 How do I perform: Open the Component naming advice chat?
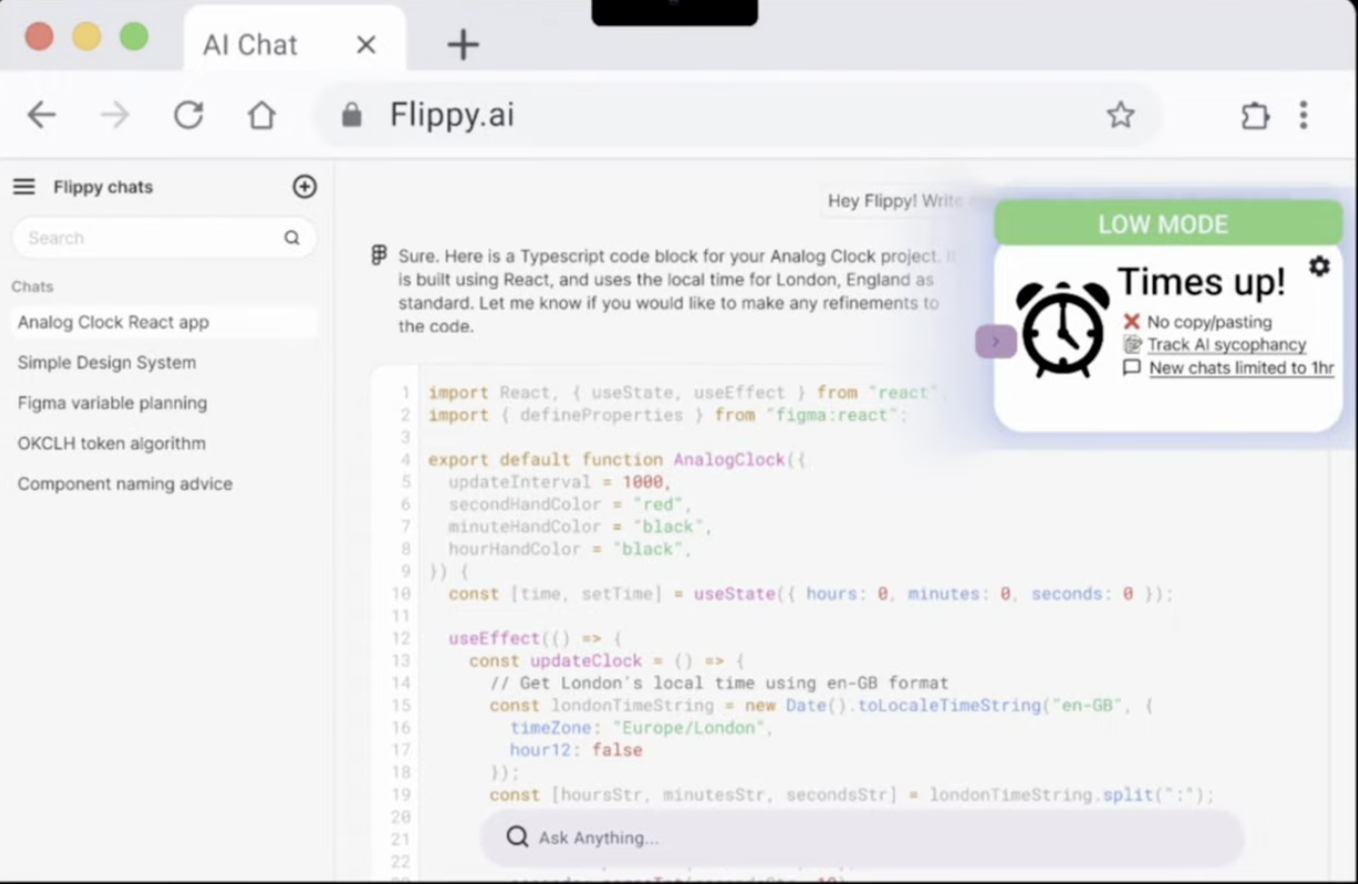pos(125,484)
